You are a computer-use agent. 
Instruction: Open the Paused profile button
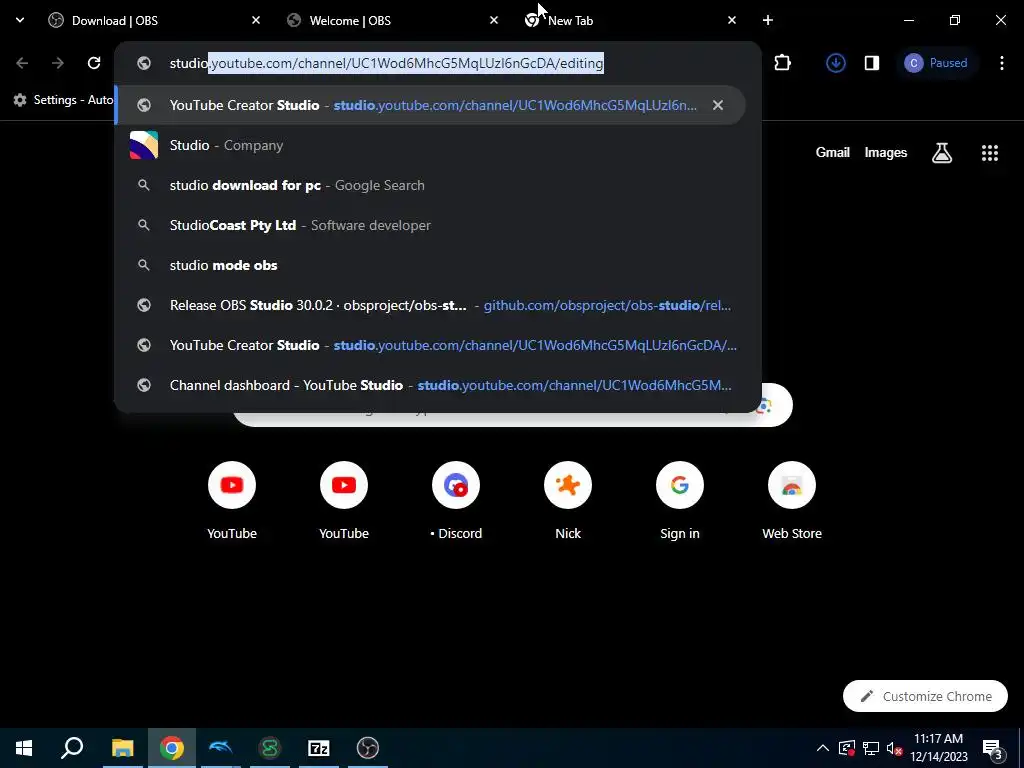point(936,63)
